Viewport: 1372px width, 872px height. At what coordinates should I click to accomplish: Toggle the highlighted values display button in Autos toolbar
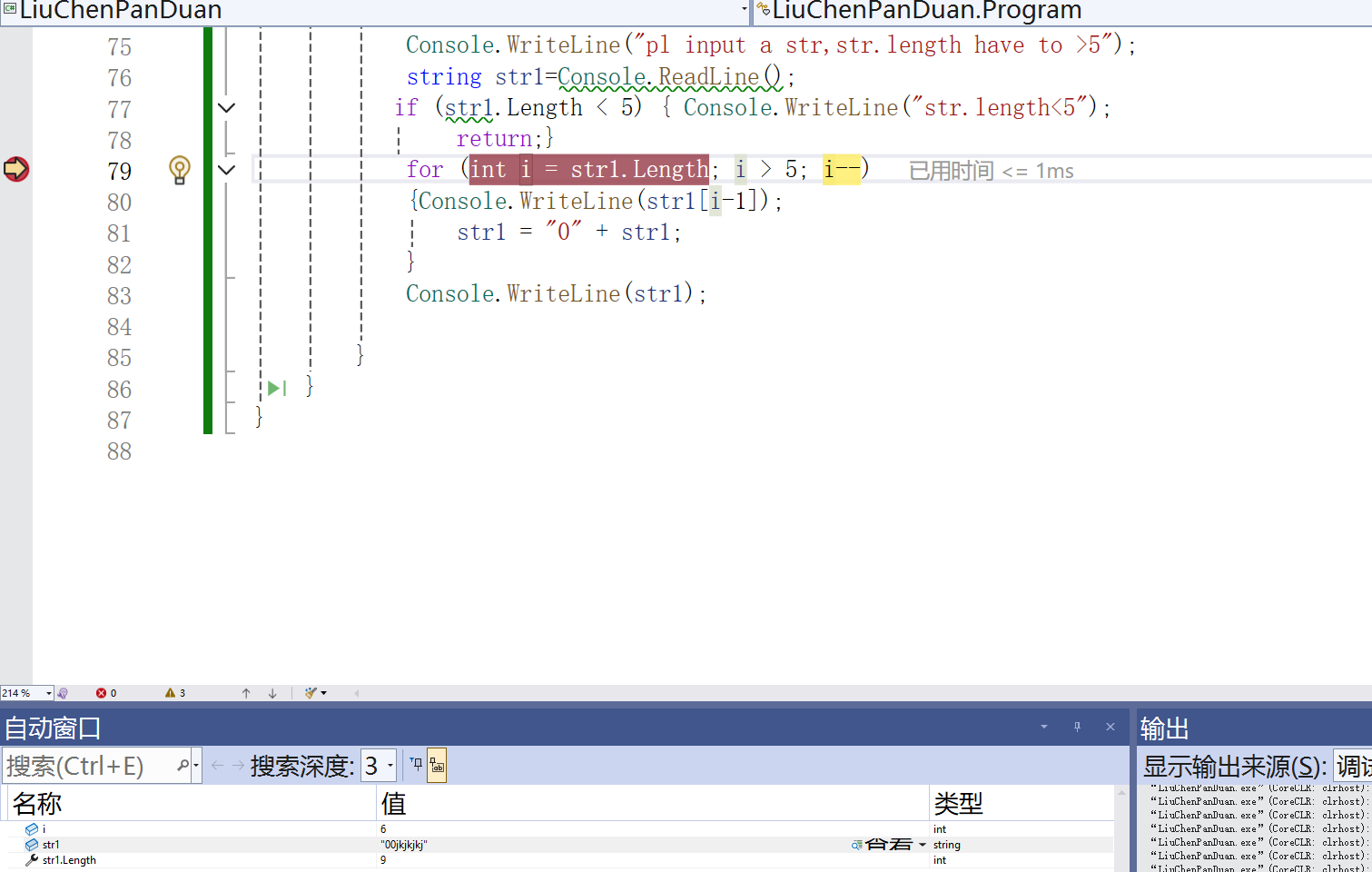pos(437,766)
